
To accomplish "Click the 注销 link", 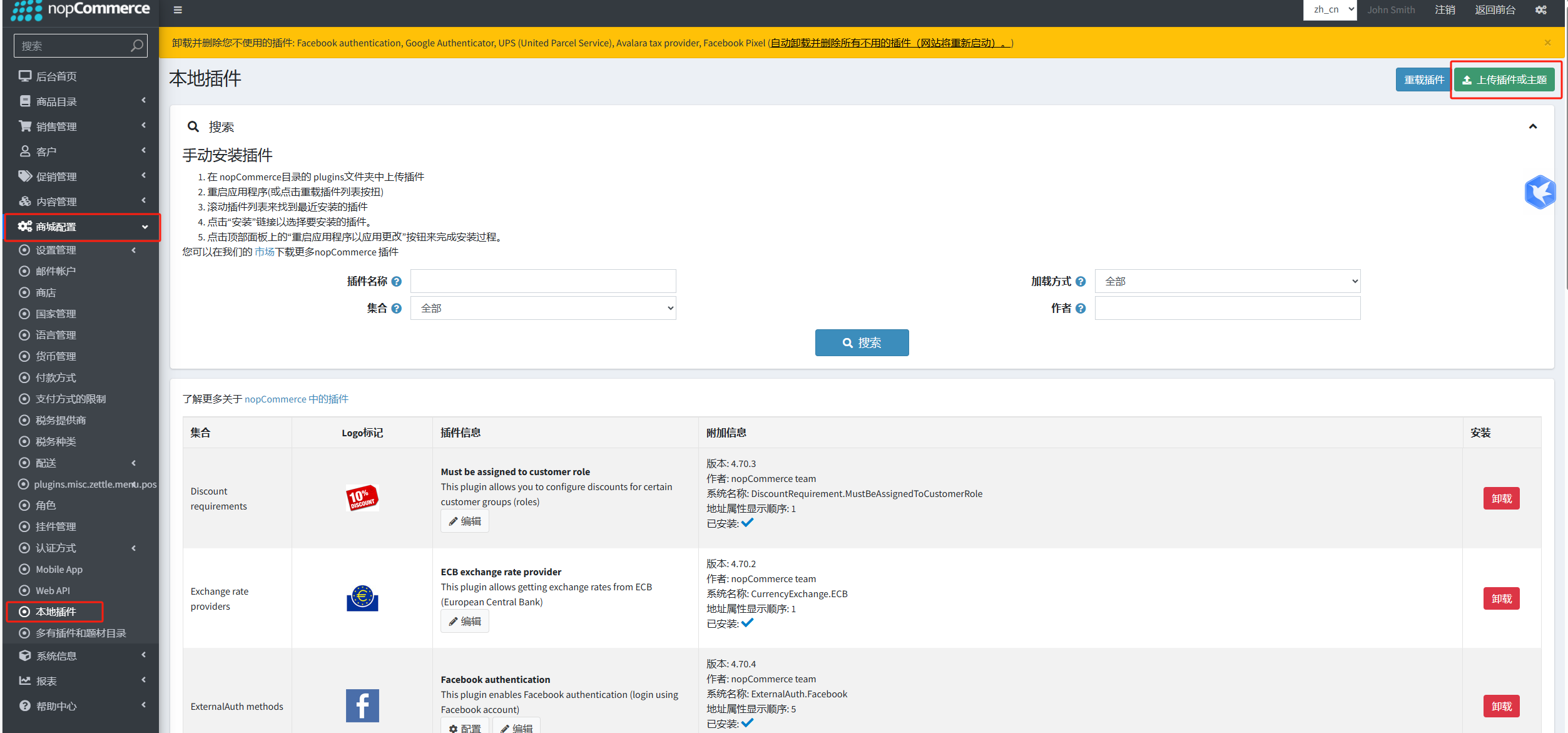I will pyautogui.click(x=1445, y=9).
